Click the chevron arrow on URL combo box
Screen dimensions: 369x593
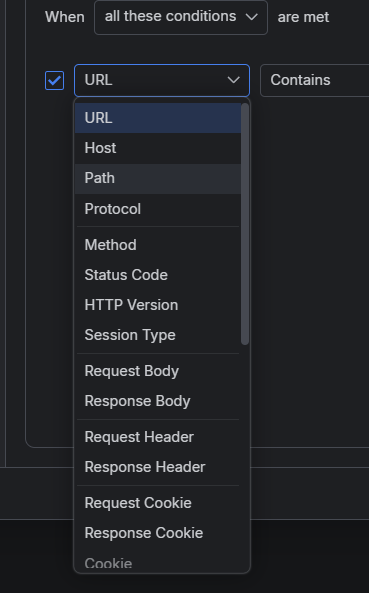click(234, 80)
